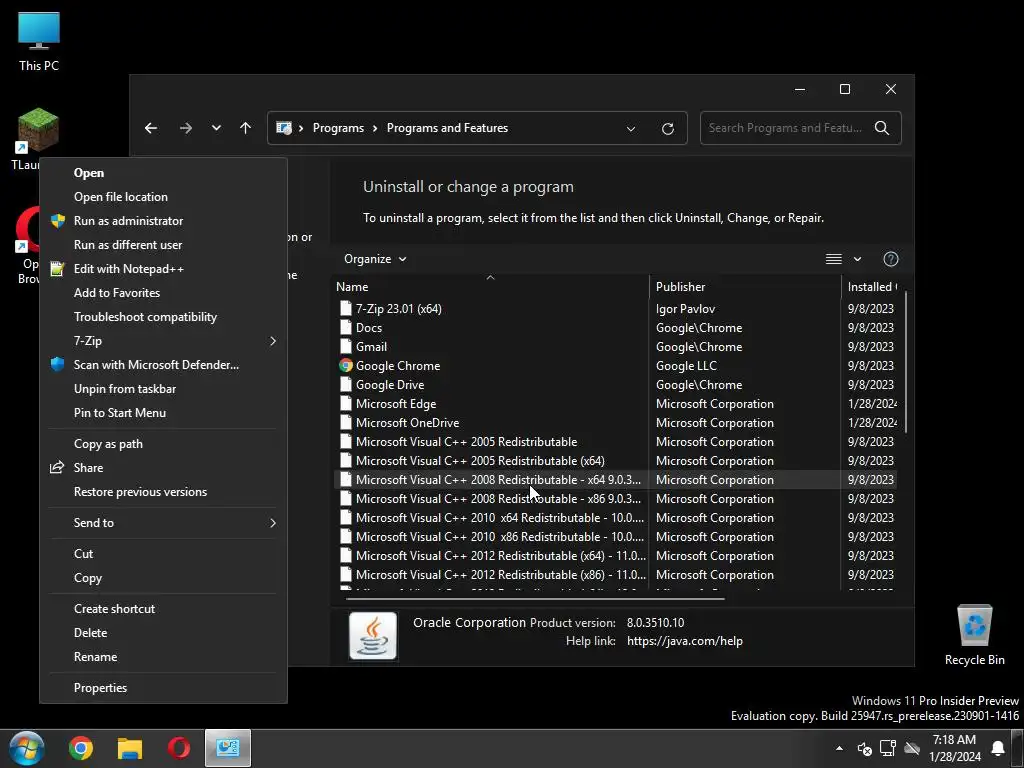Click Programs breadcrumb in address bar
Screen dimensions: 1024x768
(x=338, y=128)
